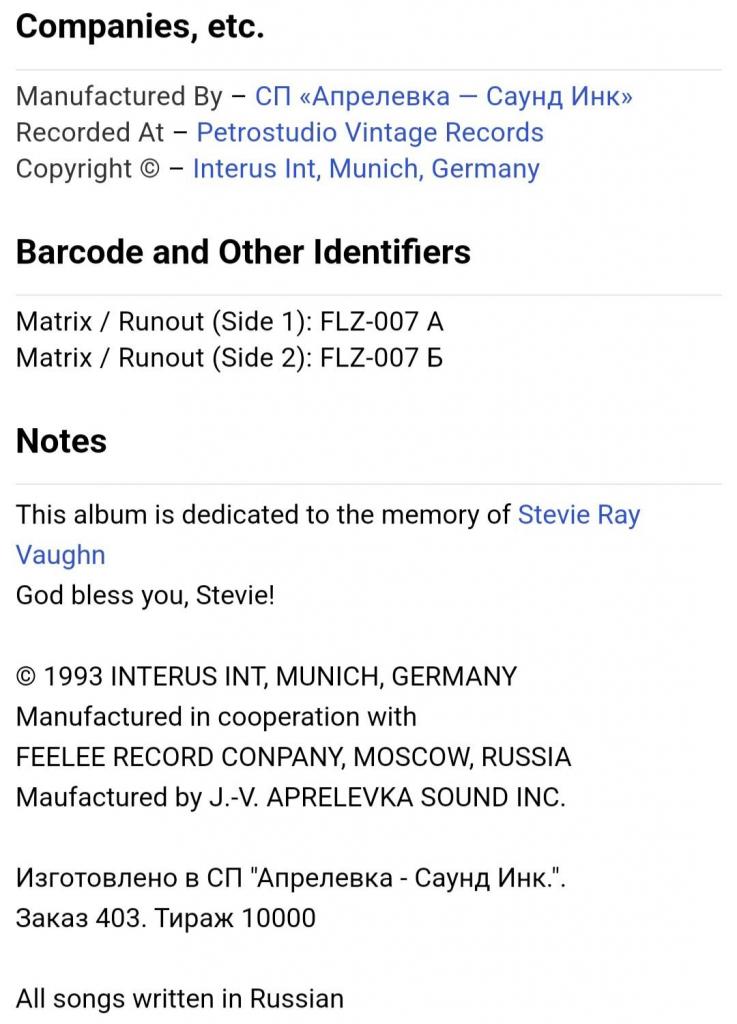Click the "© 1993 INTERUS INT" notes line
Image resolution: width=737 pixels, height=1024 pixels.
coord(266,677)
